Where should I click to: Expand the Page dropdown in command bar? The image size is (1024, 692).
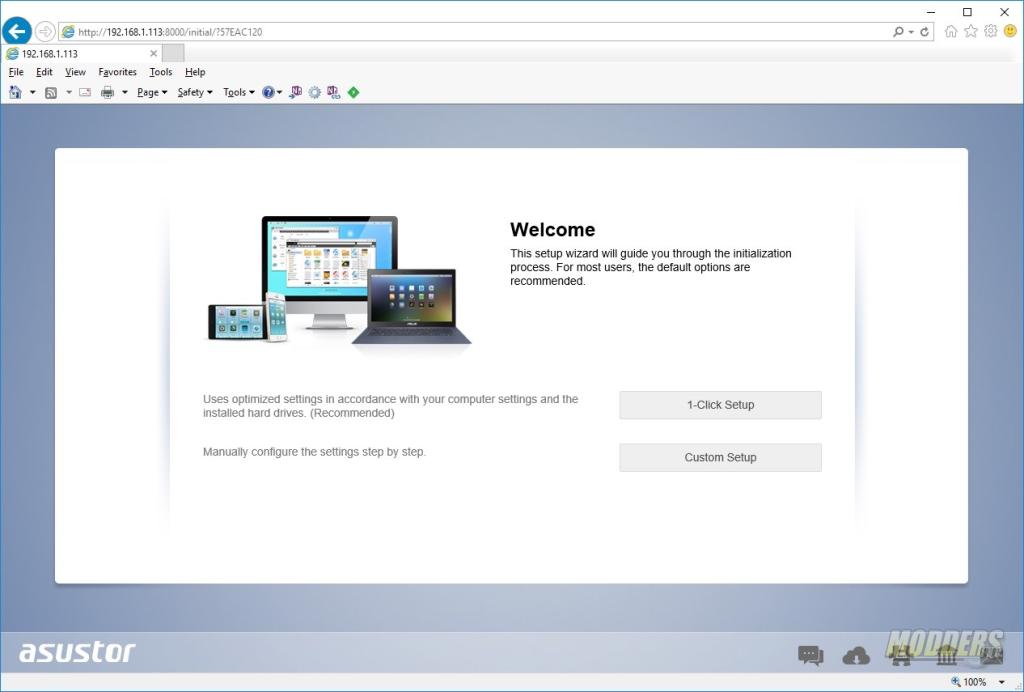[152, 92]
